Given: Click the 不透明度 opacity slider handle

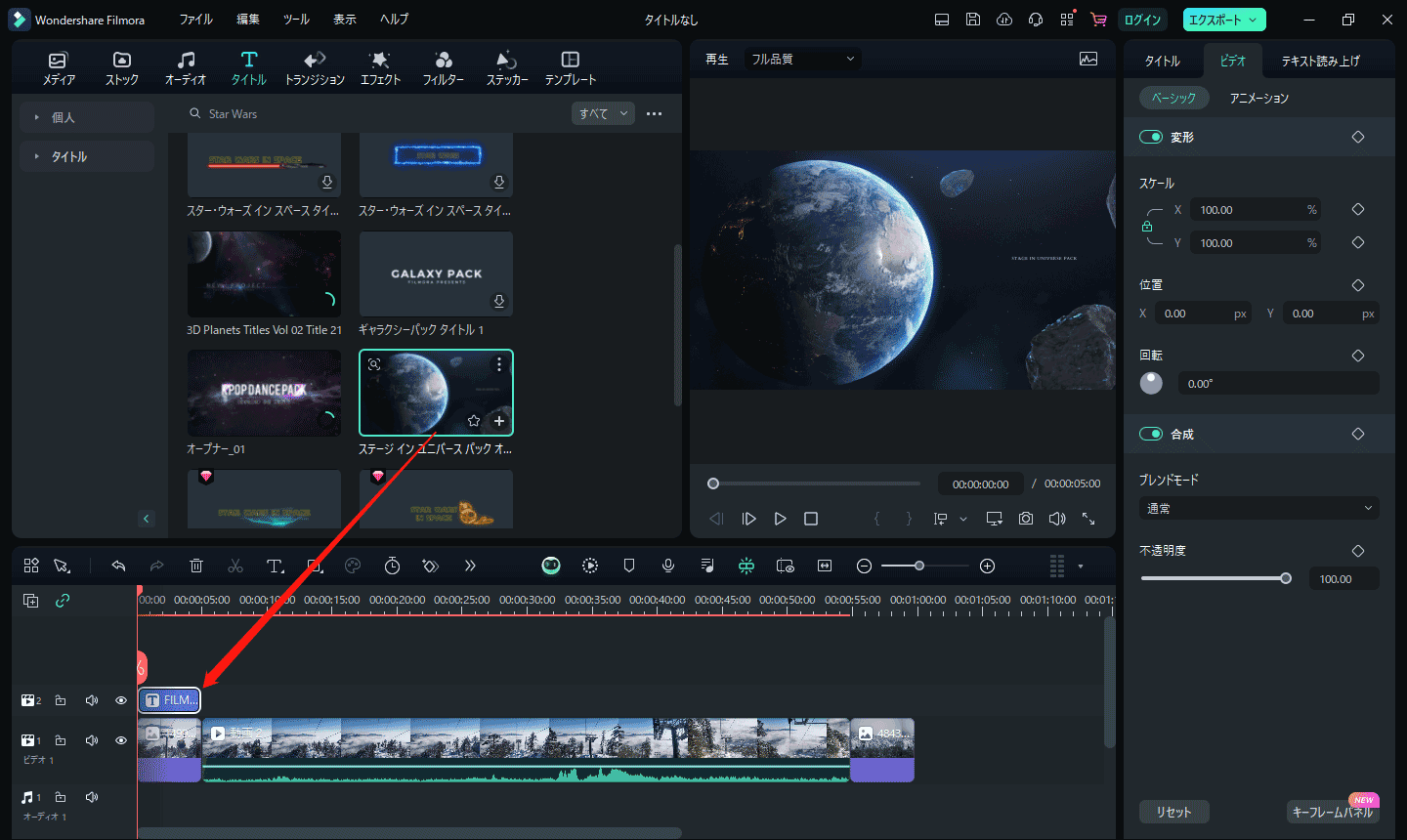Looking at the screenshot, I should coord(1286,578).
